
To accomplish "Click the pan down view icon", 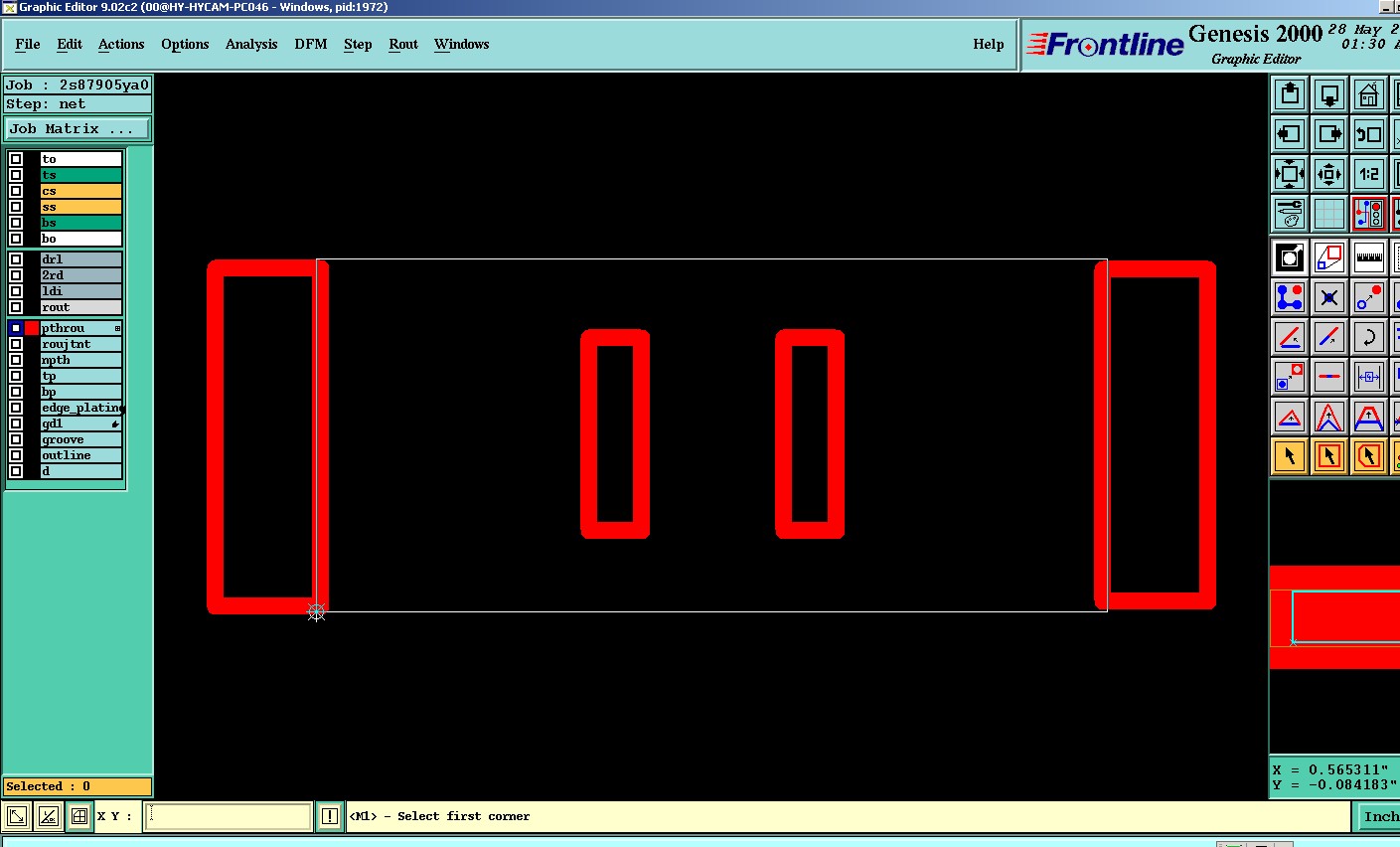I will pos(1329,94).
